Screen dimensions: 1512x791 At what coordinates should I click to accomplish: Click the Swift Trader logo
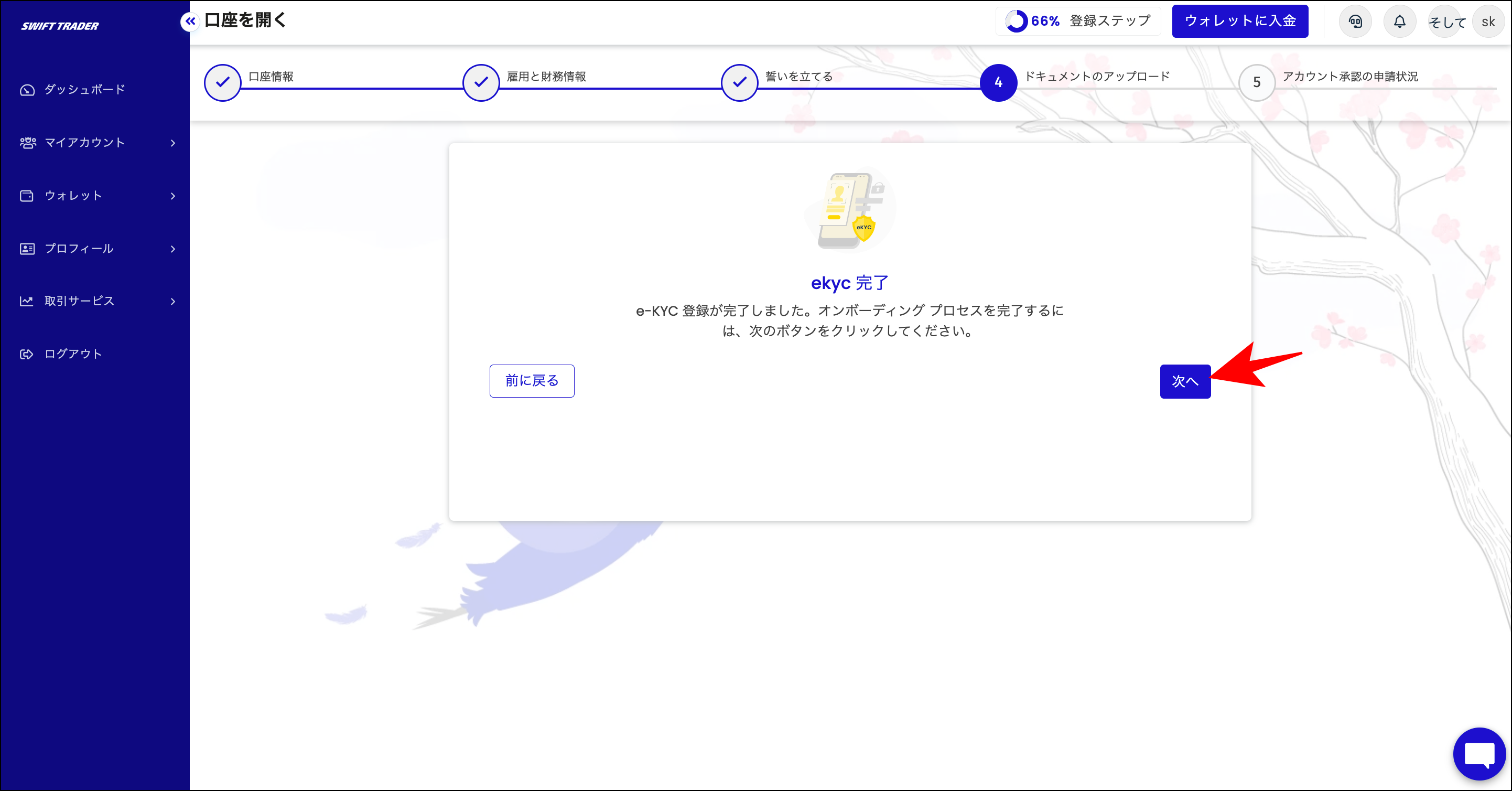[60, 26]
